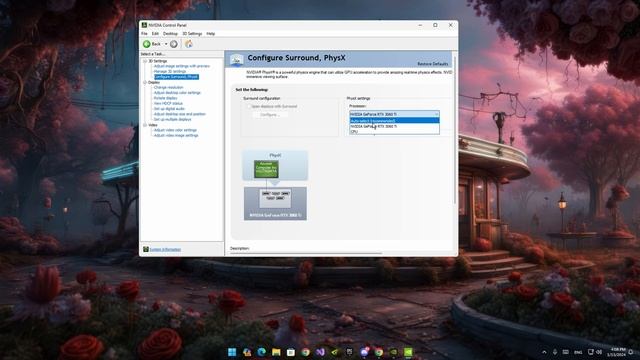Screen dimensions: 640x360
Task: Click the green Back arrow icon
Action: coord(147,44)
